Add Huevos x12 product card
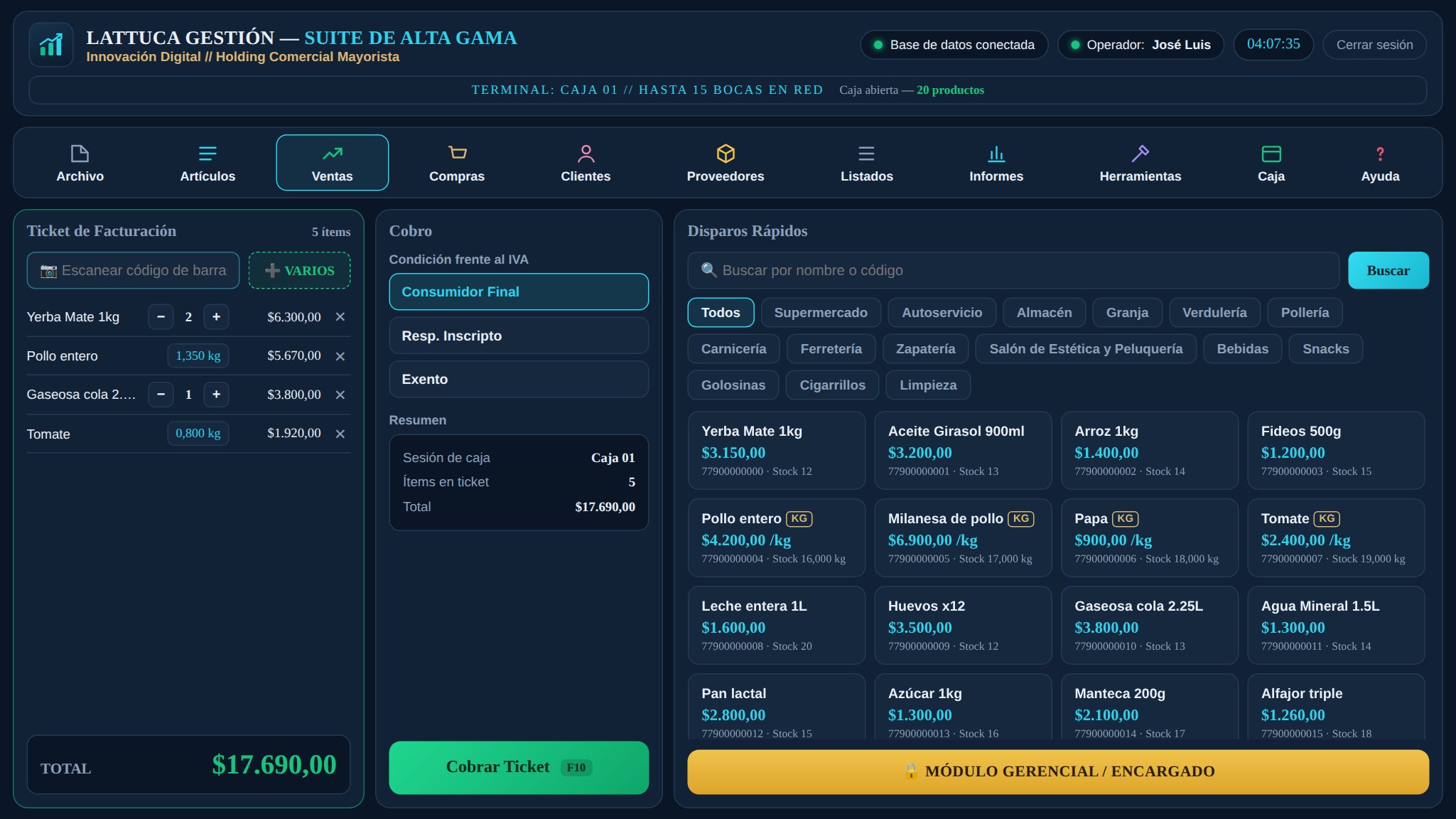This screenshot has width=1456, height=819. tap(963, 625)
